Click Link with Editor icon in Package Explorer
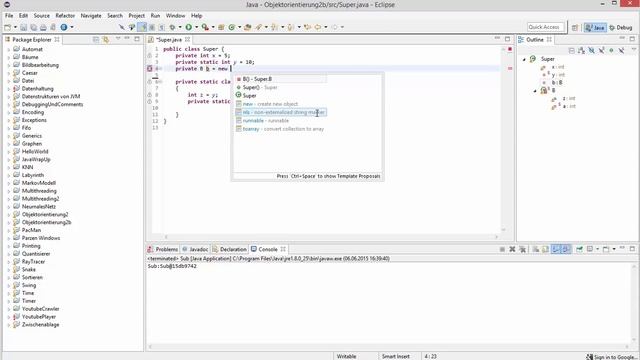 106,39
